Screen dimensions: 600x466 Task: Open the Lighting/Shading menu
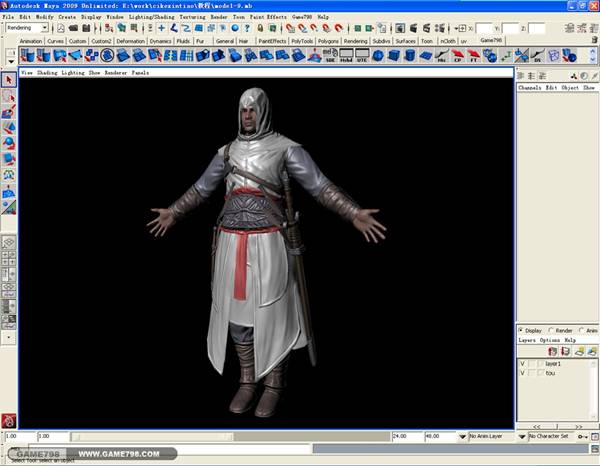coord(153,17)
